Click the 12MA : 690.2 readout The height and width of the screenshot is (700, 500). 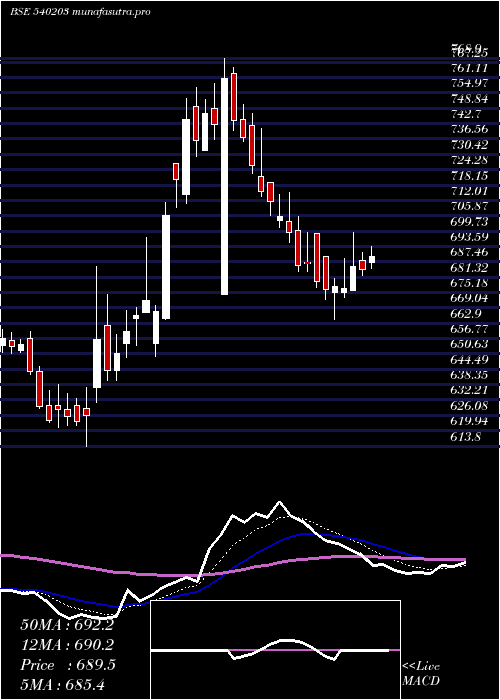click(67, 645)
